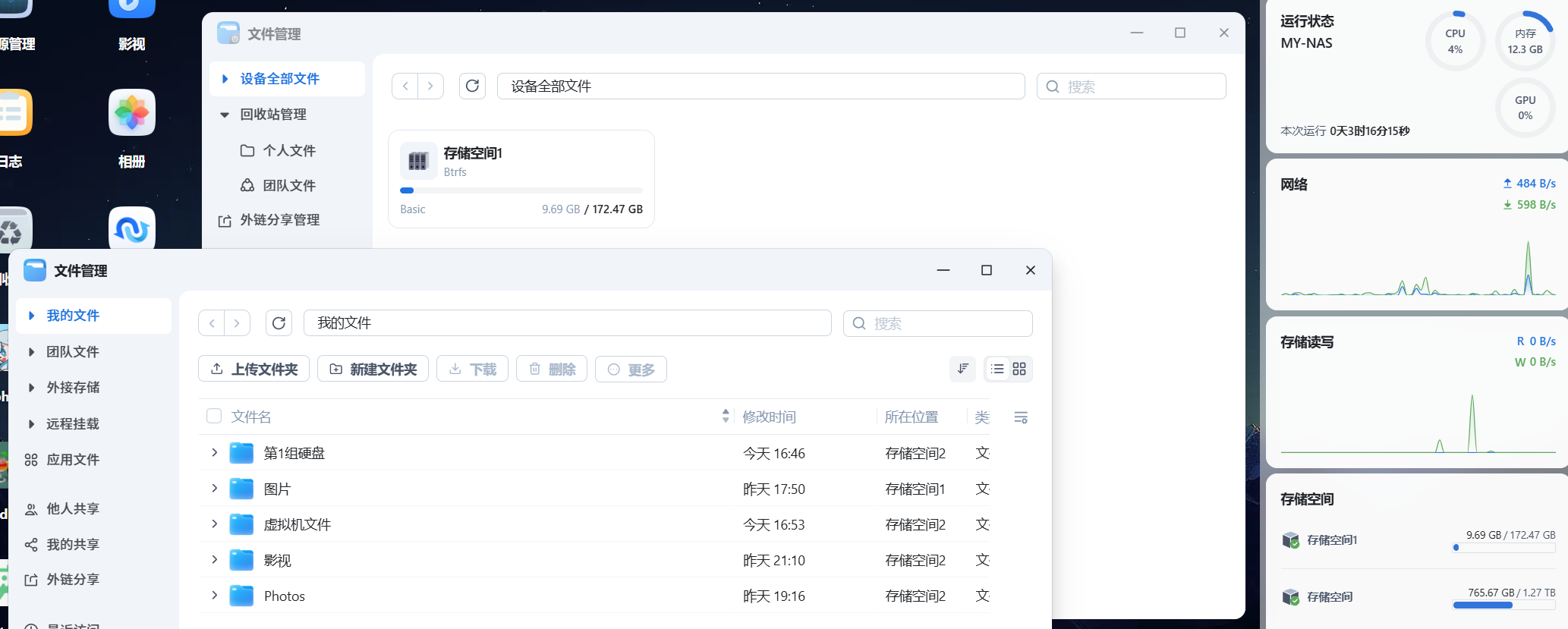The width and height of the screenshot is (1568, 629).
Task: Open the column settings icon
Action: coord(1021,417)
